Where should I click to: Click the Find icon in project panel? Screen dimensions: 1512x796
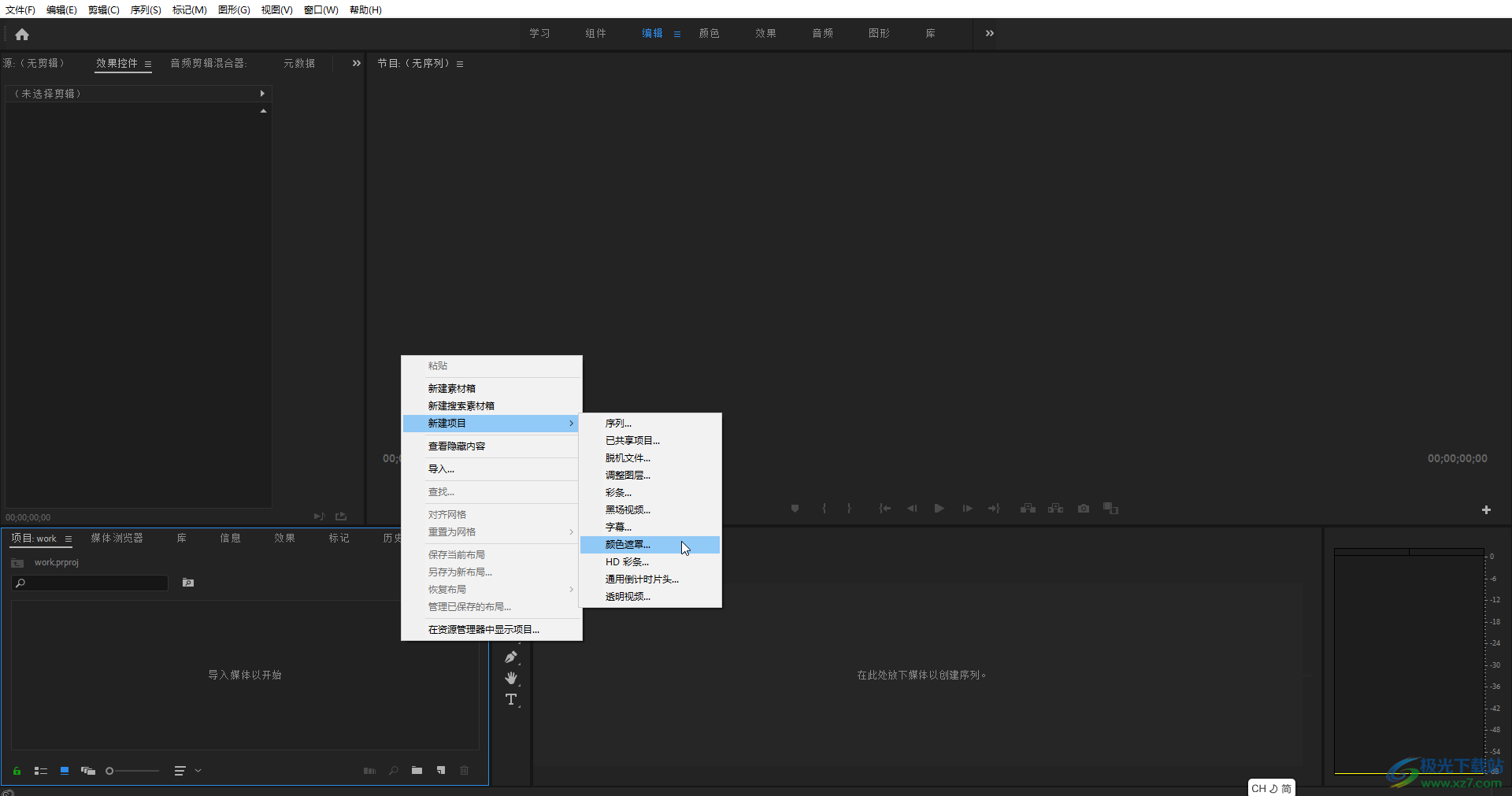[x=393, y=771]
